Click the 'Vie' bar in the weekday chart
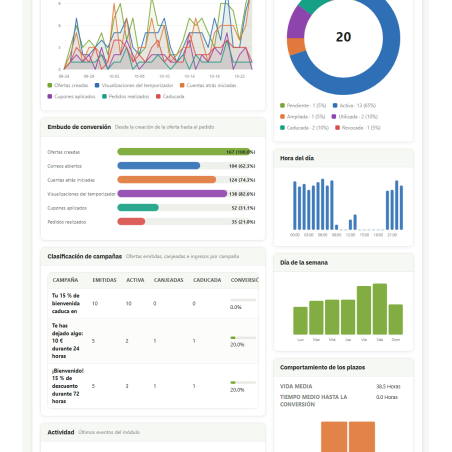 364,310
